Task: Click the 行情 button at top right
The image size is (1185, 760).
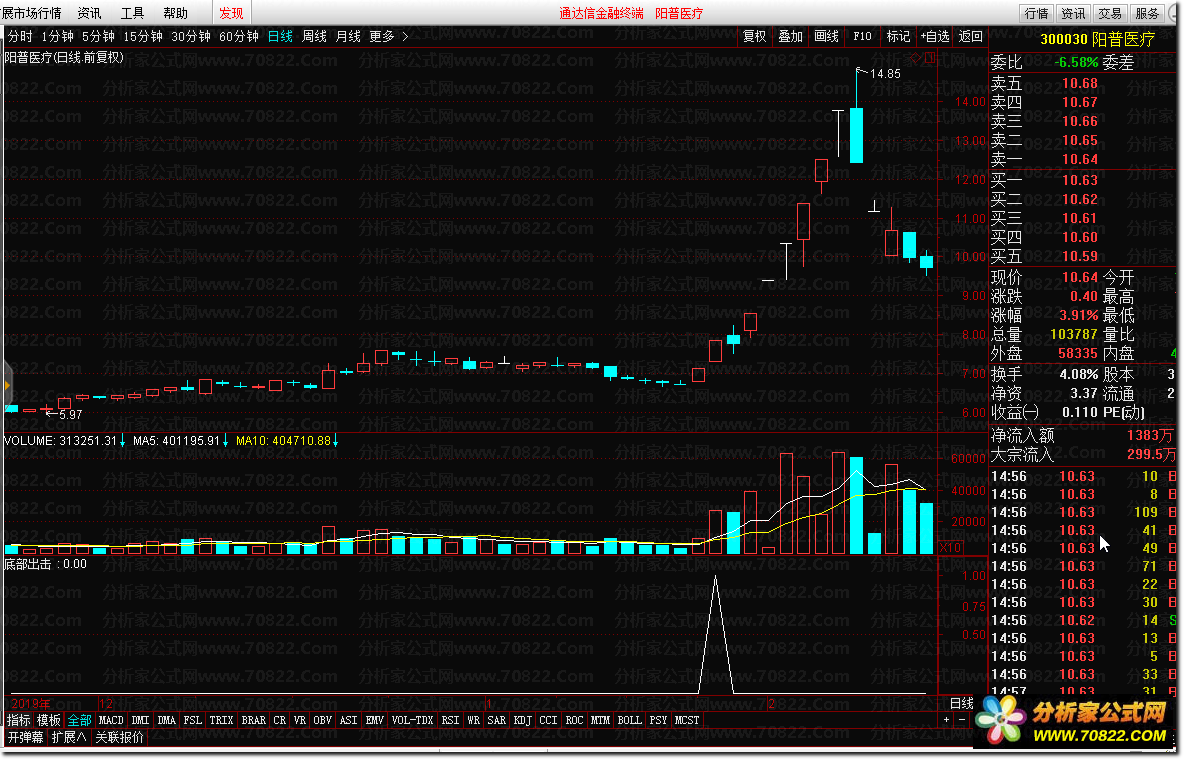Action: point(1036,13)
